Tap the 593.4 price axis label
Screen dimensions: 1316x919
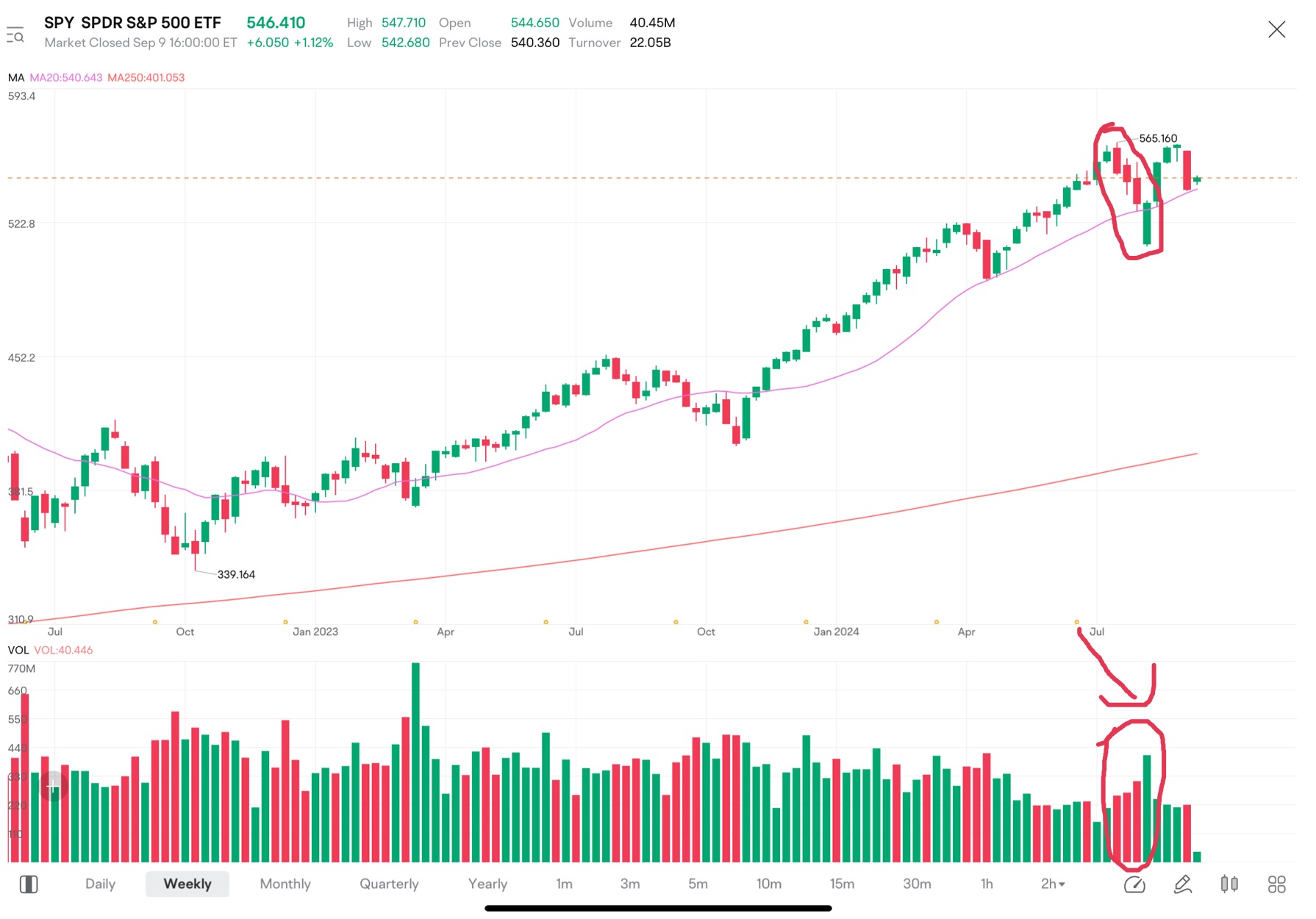(21, 96)
